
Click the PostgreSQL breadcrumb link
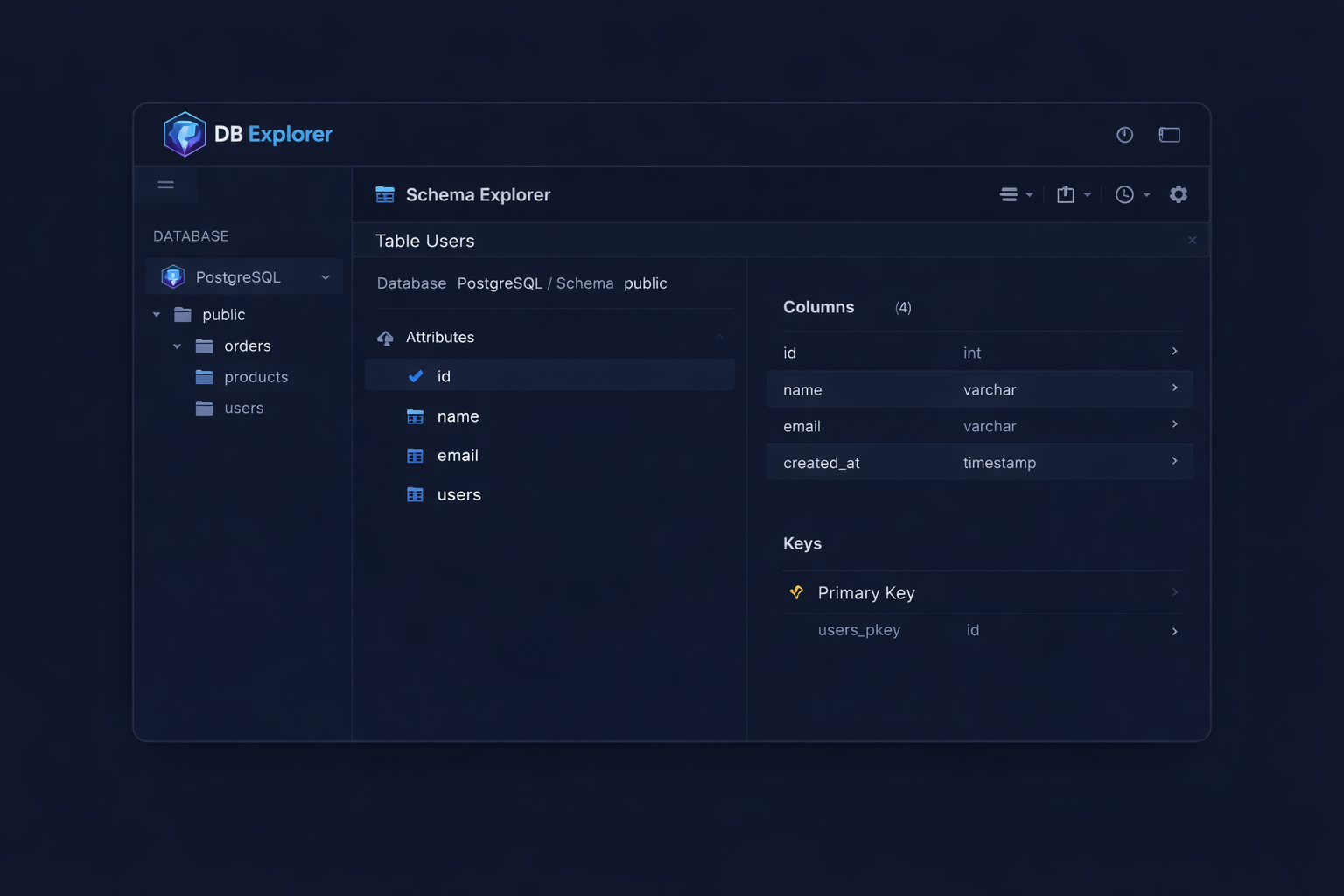(x=500, y=283)
